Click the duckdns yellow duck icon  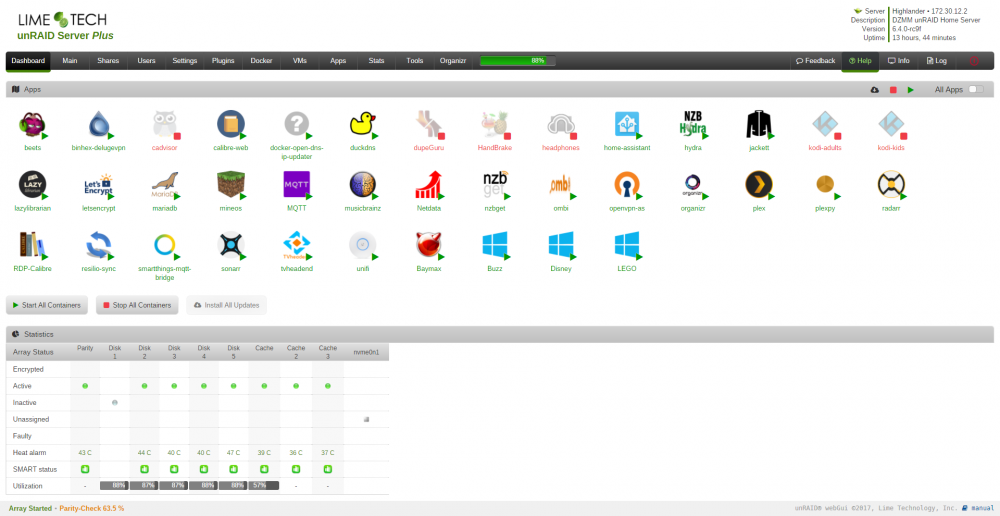362,124
